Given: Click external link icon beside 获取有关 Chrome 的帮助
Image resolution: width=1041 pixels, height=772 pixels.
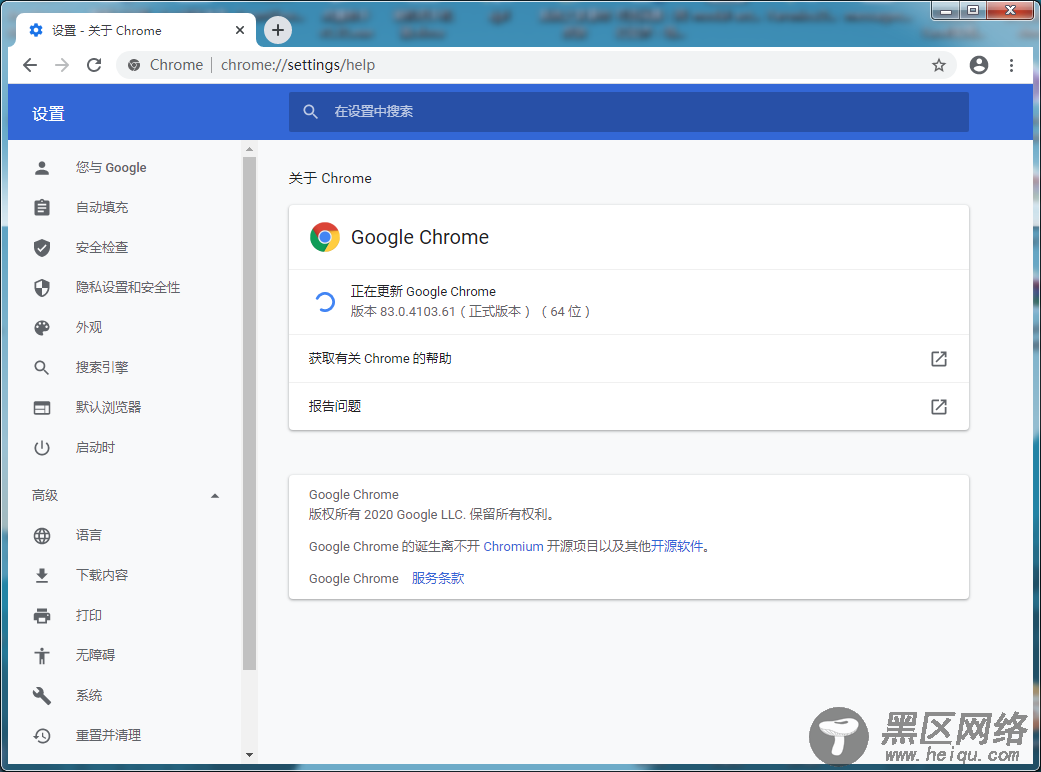Looking at the screenshot, I should click(939, 359).
